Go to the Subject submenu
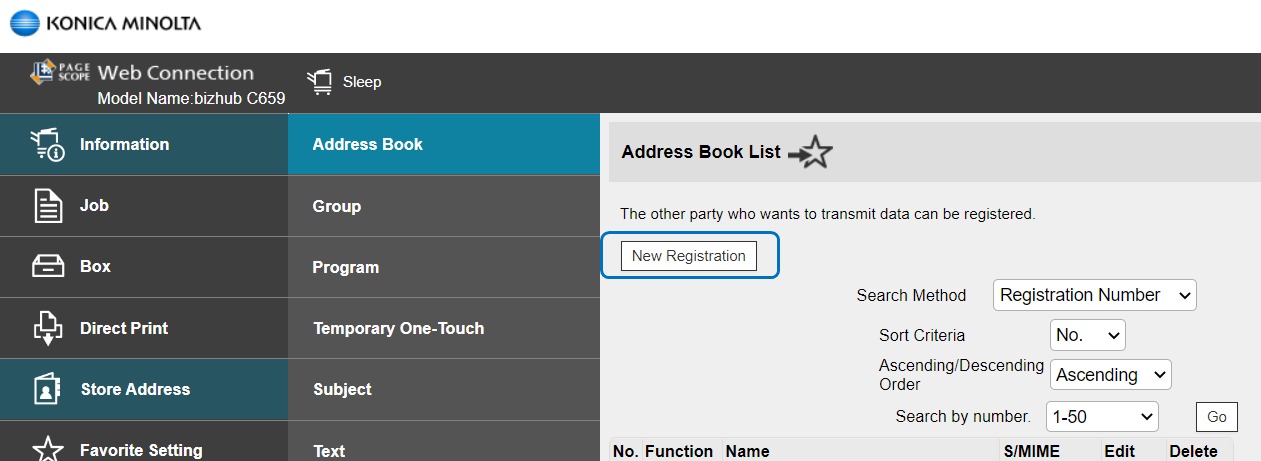 coord(342,389)
